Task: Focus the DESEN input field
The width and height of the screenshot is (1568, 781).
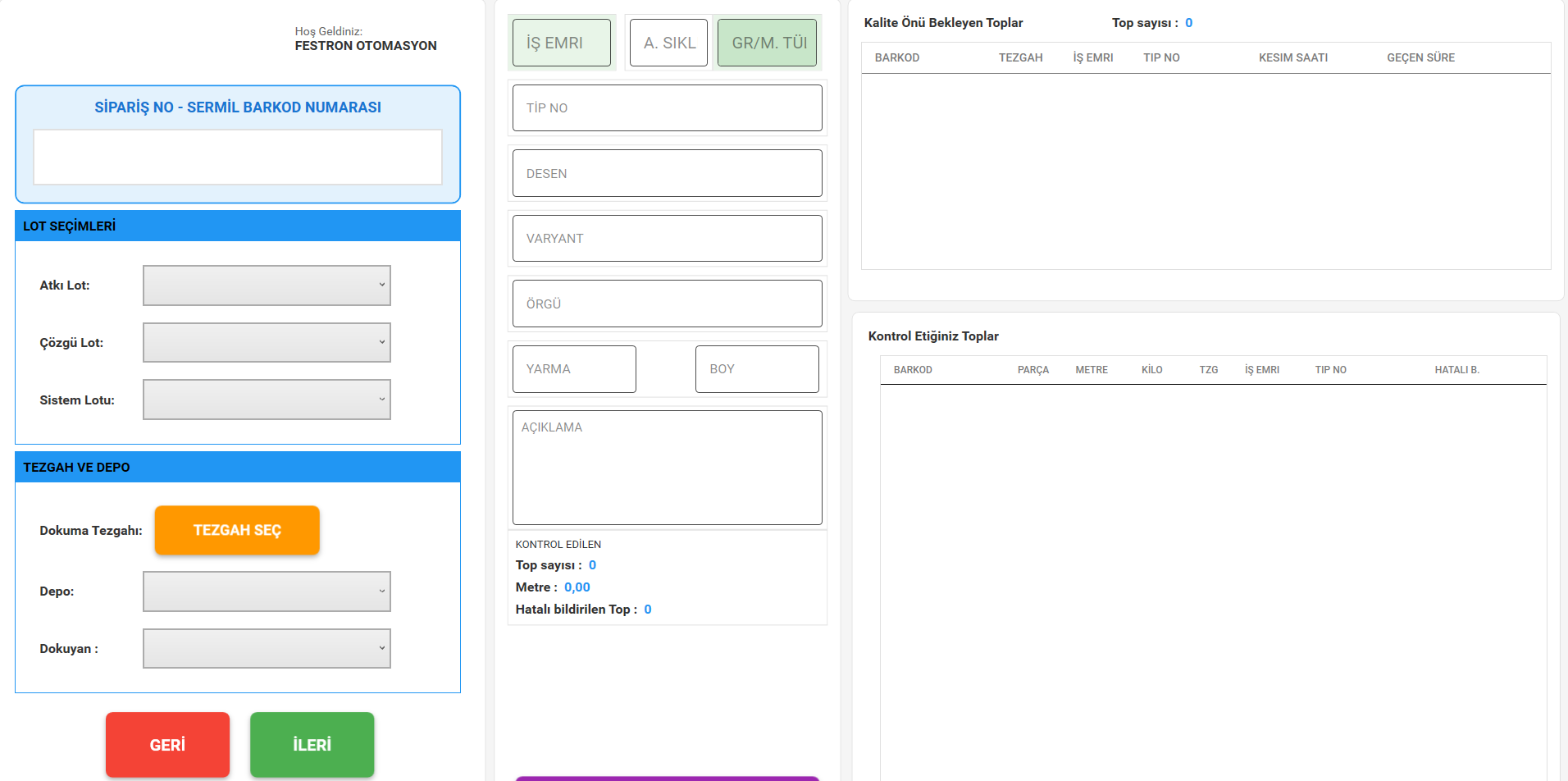Action: coord(667,173)
